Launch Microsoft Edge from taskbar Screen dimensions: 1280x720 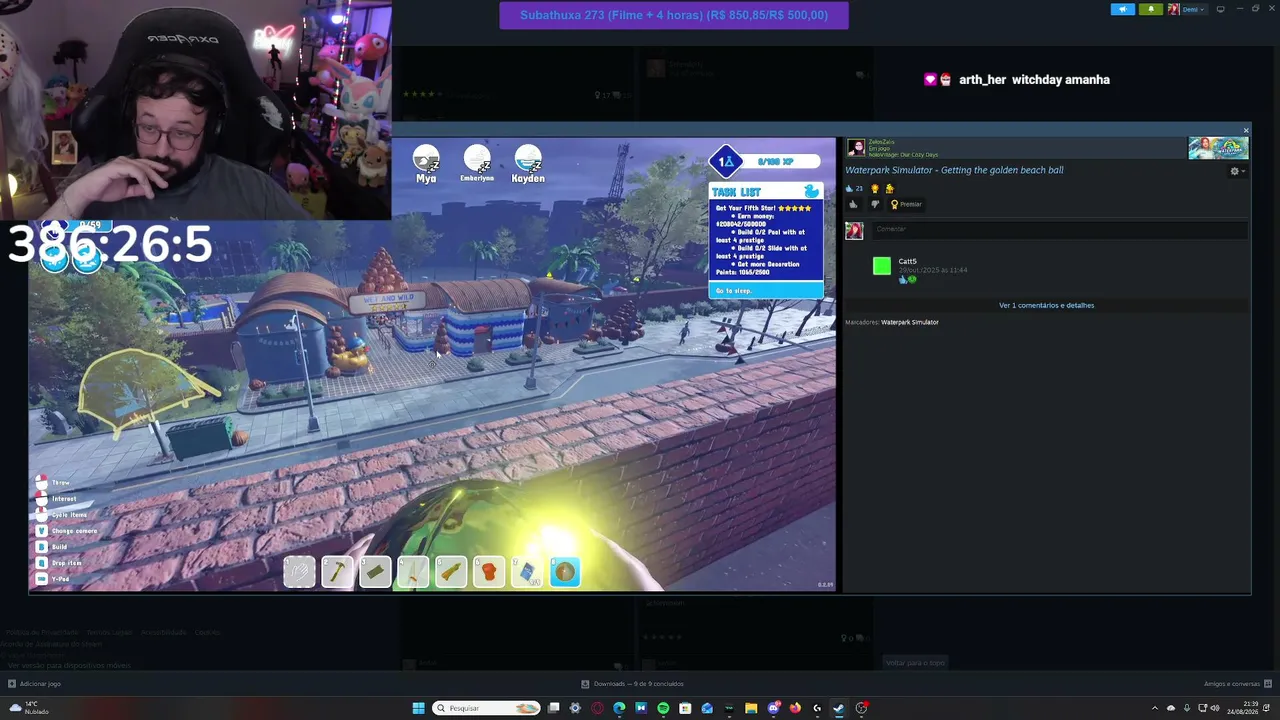[619, 708]
